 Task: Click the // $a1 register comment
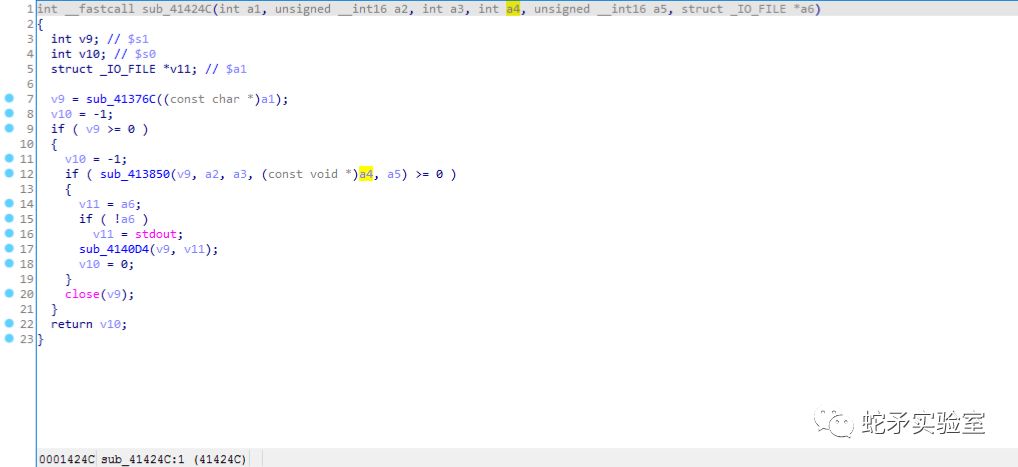227,69
